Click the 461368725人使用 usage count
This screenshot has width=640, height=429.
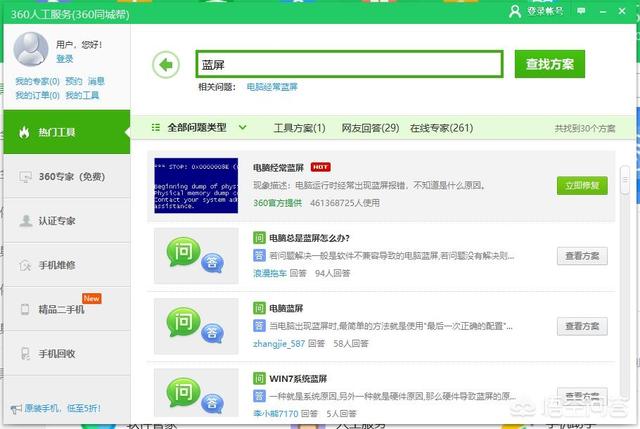pyautogui.click(x=345, y=203)
